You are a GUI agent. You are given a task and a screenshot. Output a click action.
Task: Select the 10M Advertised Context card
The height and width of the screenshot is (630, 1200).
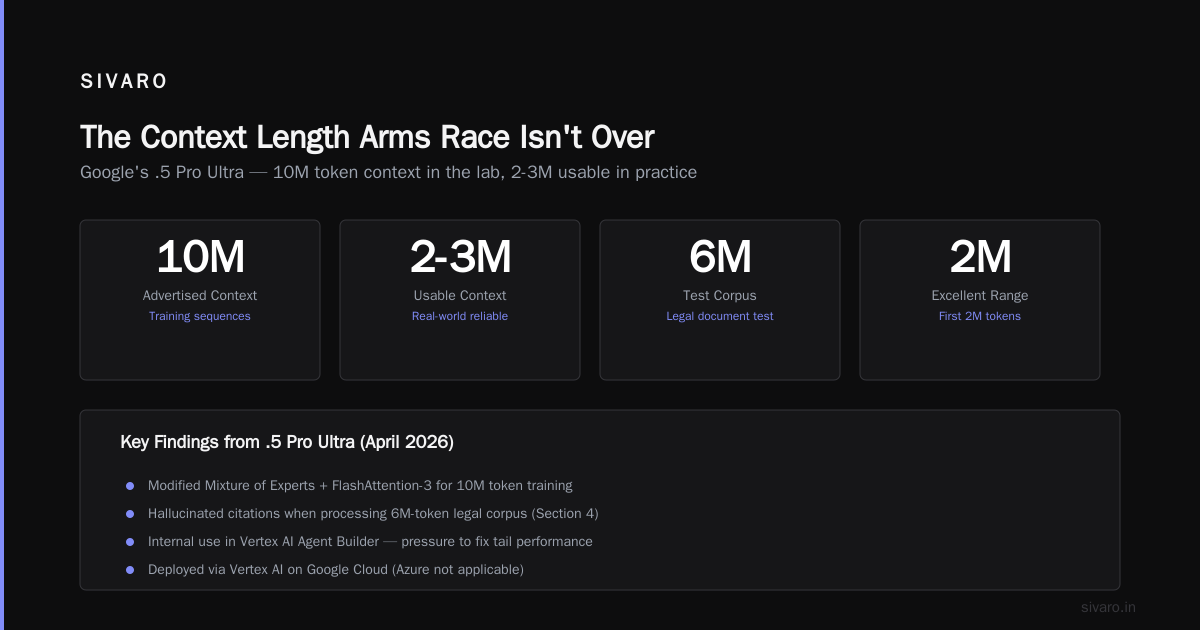click(x=200, y=300)
